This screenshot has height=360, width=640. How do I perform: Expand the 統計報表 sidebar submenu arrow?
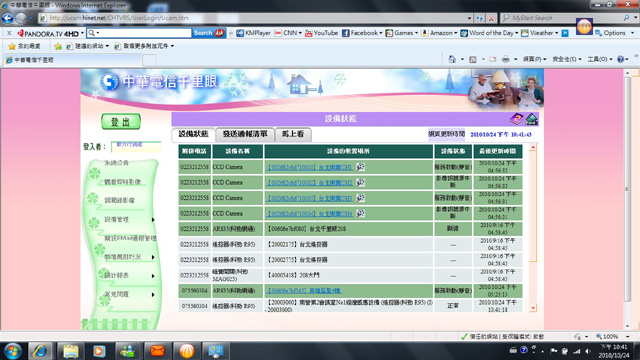(x=153, y=276)
